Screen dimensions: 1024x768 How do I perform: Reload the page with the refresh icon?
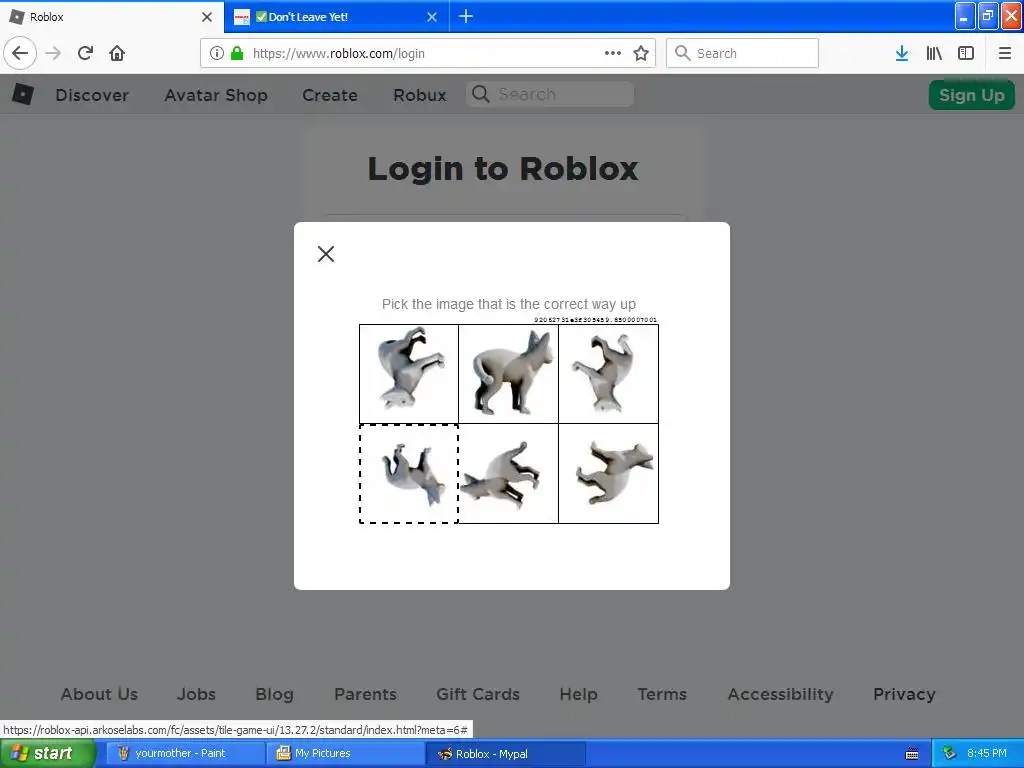[x=85, y=53]
